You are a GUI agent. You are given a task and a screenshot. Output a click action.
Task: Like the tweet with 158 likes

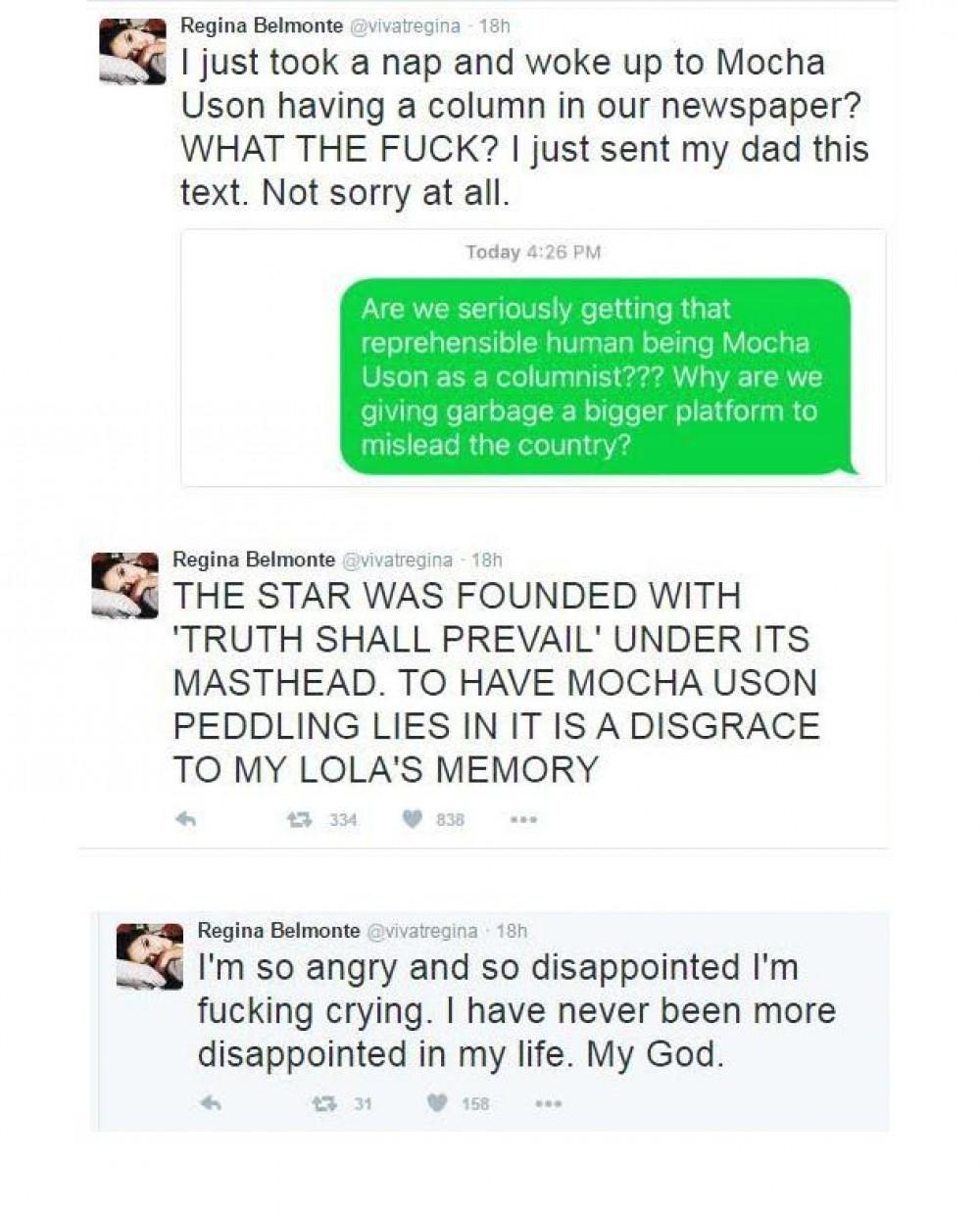438,1103
